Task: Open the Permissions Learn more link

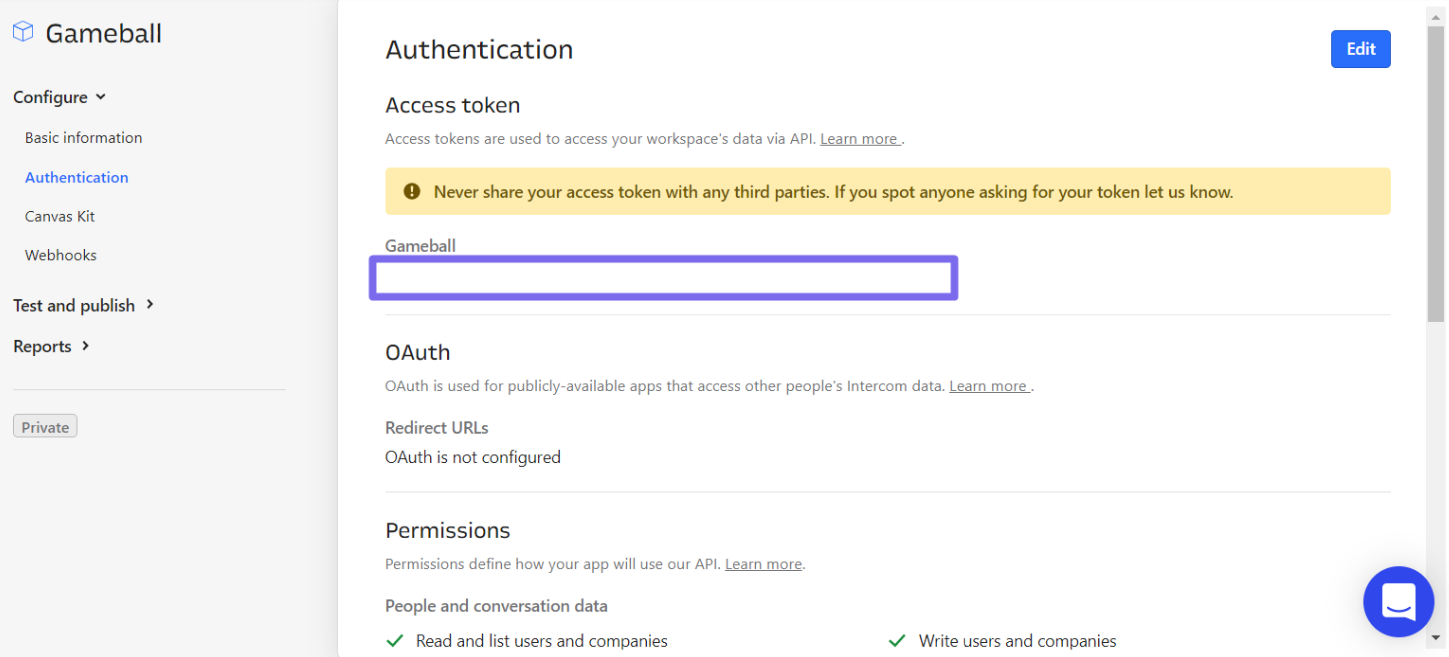Action: coord(763,564)
